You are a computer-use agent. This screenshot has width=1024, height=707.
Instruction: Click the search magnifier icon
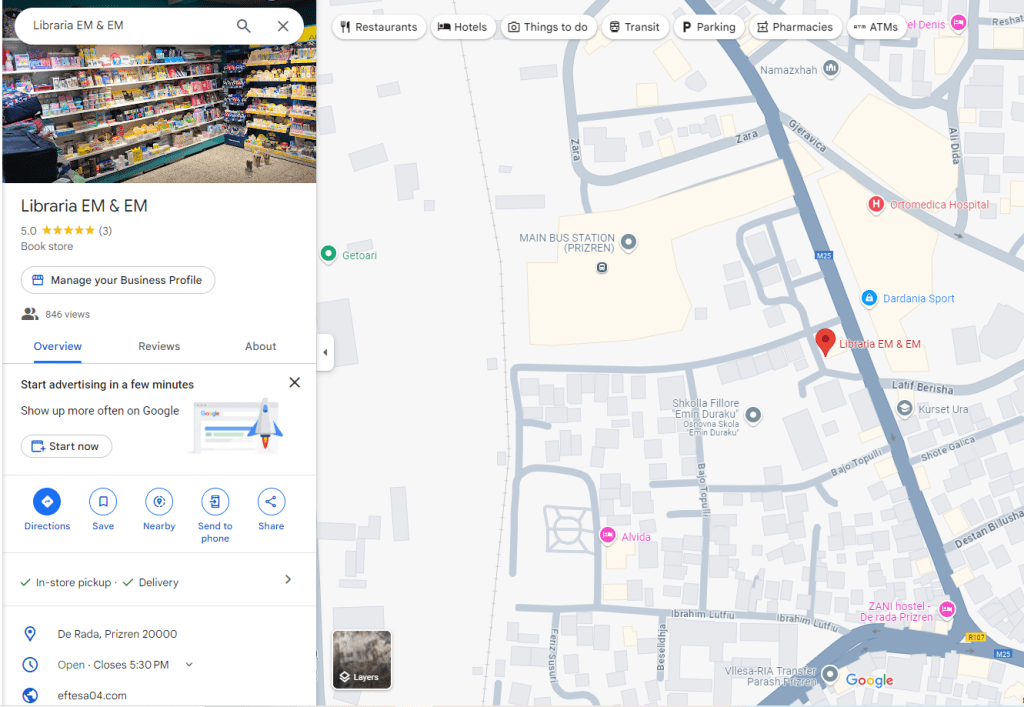click(x=244, y=26)
